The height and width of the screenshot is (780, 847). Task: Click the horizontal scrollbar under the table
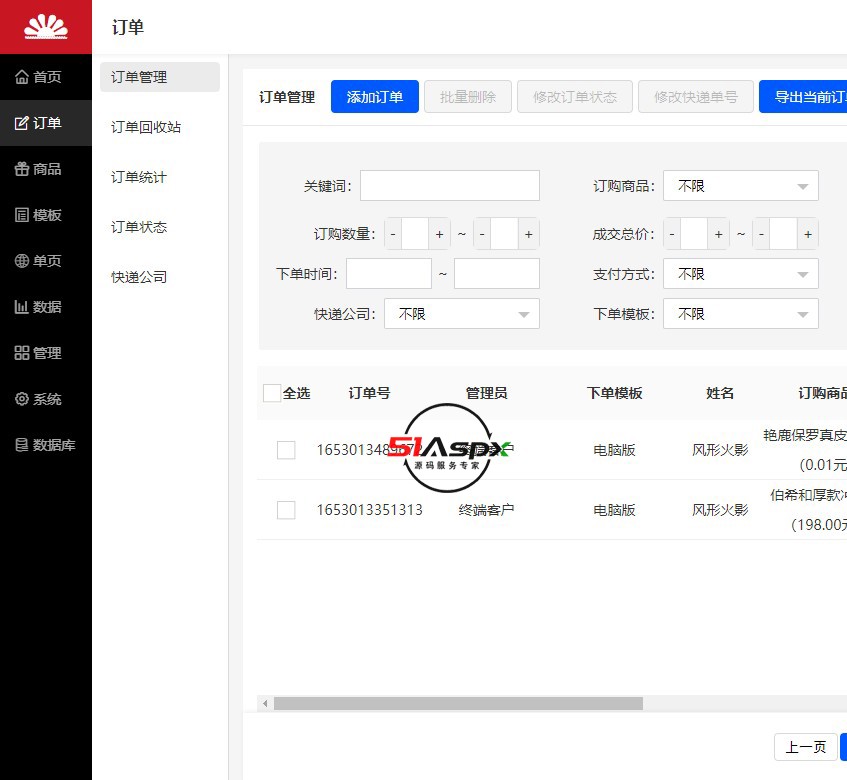click(x=458, y=704)
